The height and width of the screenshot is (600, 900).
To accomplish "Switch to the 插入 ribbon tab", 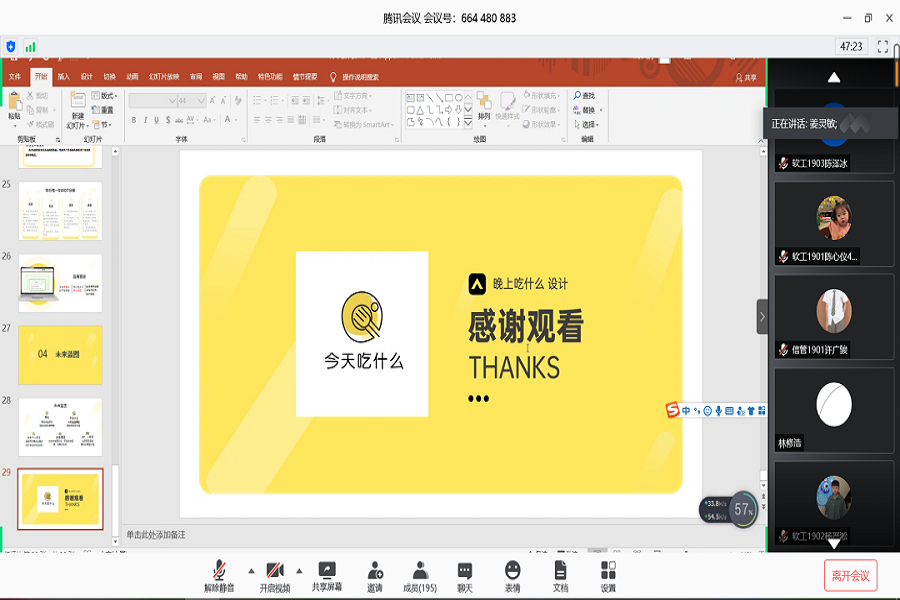I will 64,77.
